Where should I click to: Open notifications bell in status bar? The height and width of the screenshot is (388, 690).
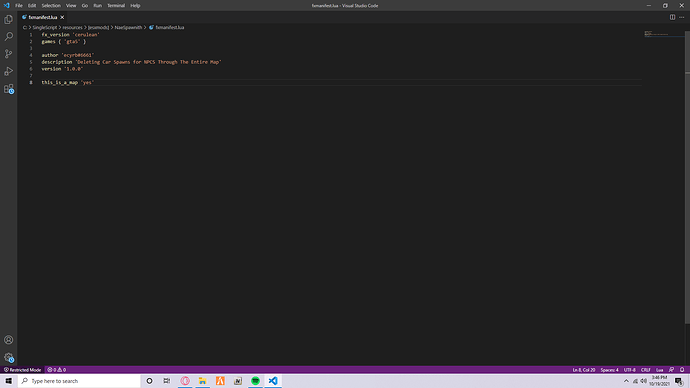coord(682,370)
